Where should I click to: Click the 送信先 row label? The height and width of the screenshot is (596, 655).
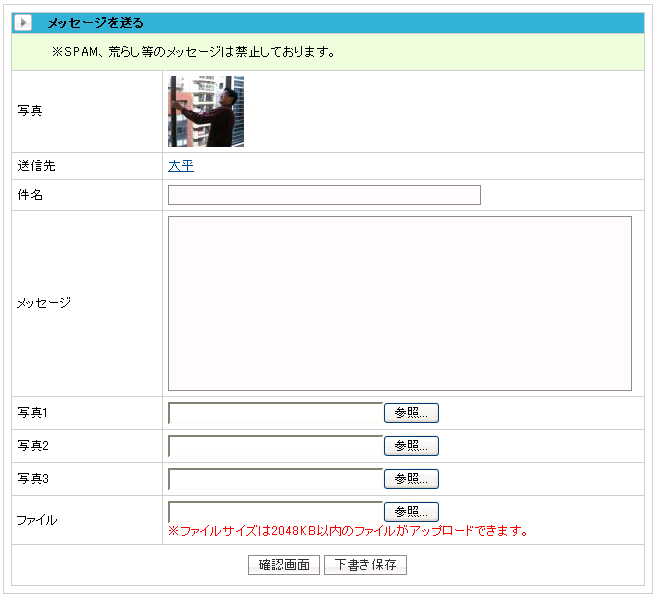point(36,166)
